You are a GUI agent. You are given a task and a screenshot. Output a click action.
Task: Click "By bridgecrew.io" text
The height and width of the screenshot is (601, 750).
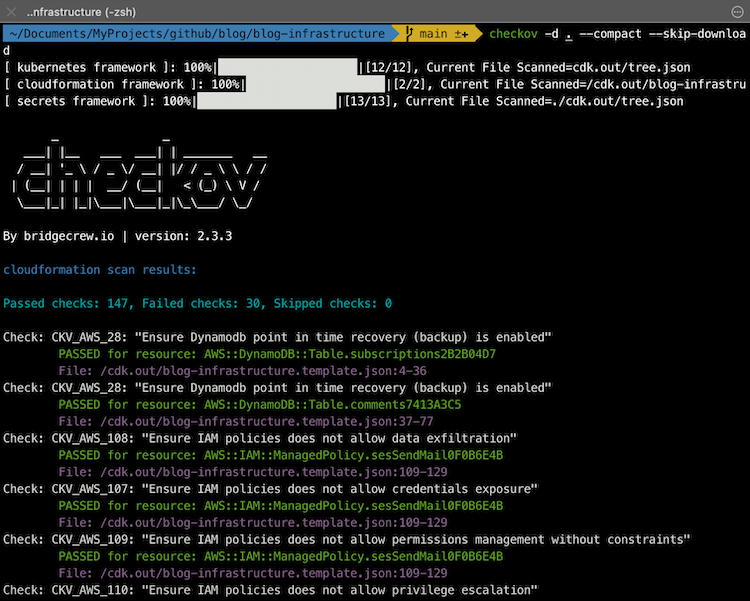point(58,236)
